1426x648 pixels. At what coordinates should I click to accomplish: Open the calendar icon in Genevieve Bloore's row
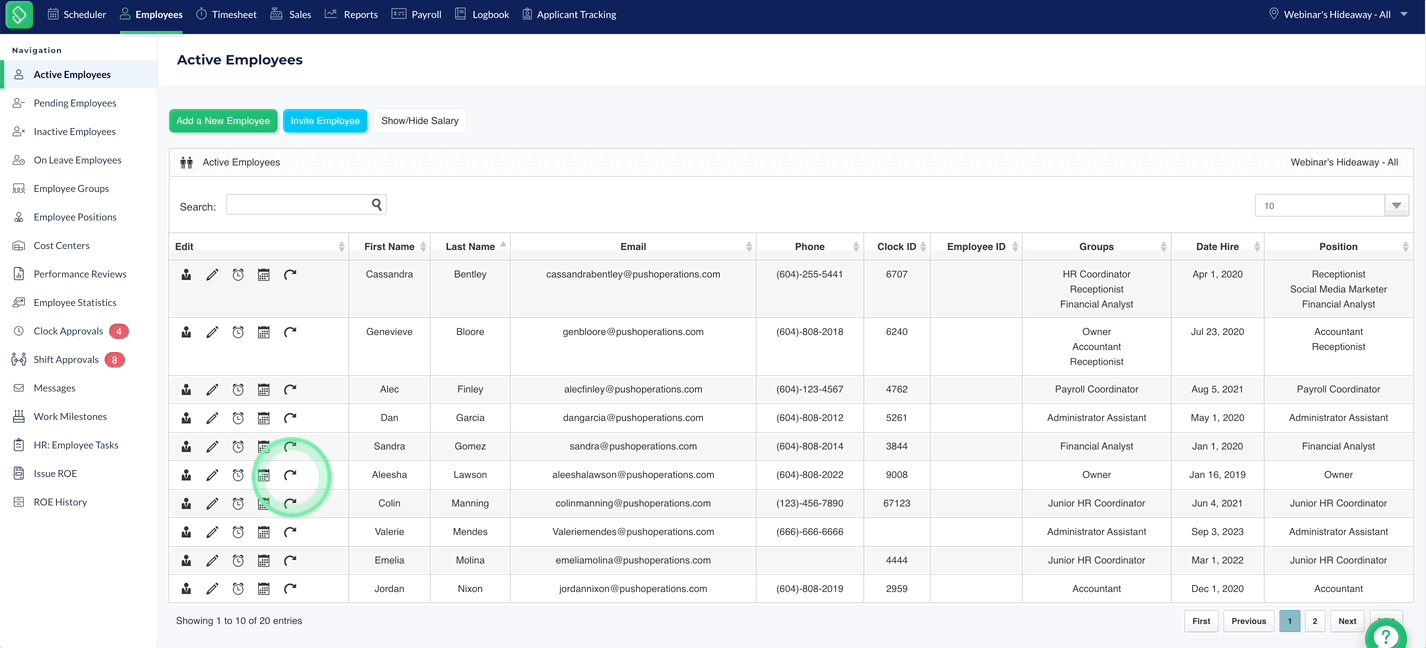tap(264, 332)
